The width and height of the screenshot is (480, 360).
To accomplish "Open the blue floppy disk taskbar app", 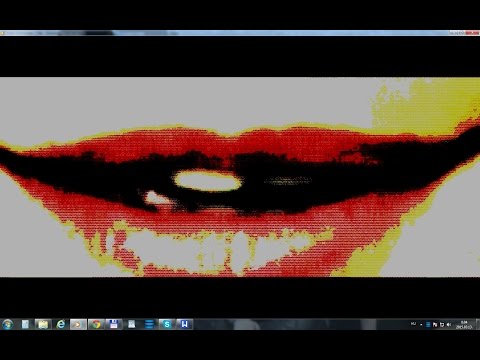I will (x=114, y=324).
